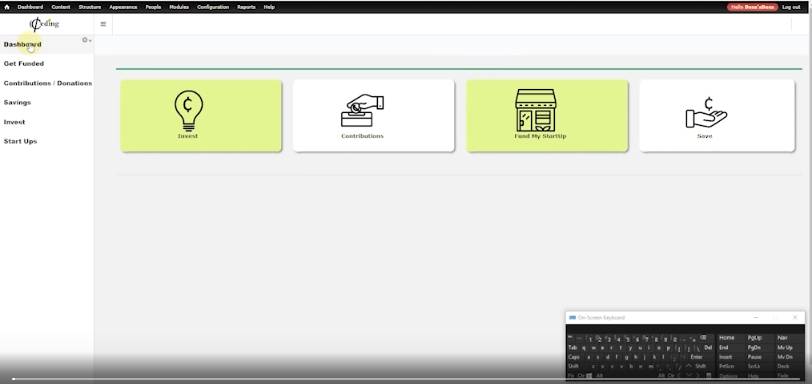This screenshot has height=384, width=812.
Task: Open the People admin menu
Action: (x=153, y=7)
